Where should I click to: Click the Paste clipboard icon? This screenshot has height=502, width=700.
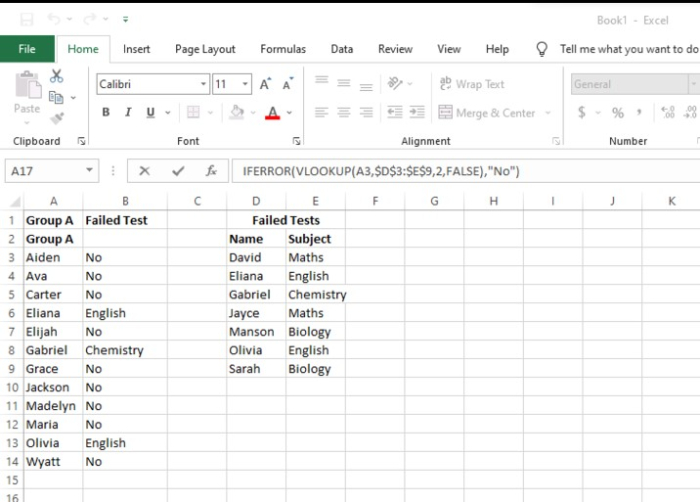point(27,85)
